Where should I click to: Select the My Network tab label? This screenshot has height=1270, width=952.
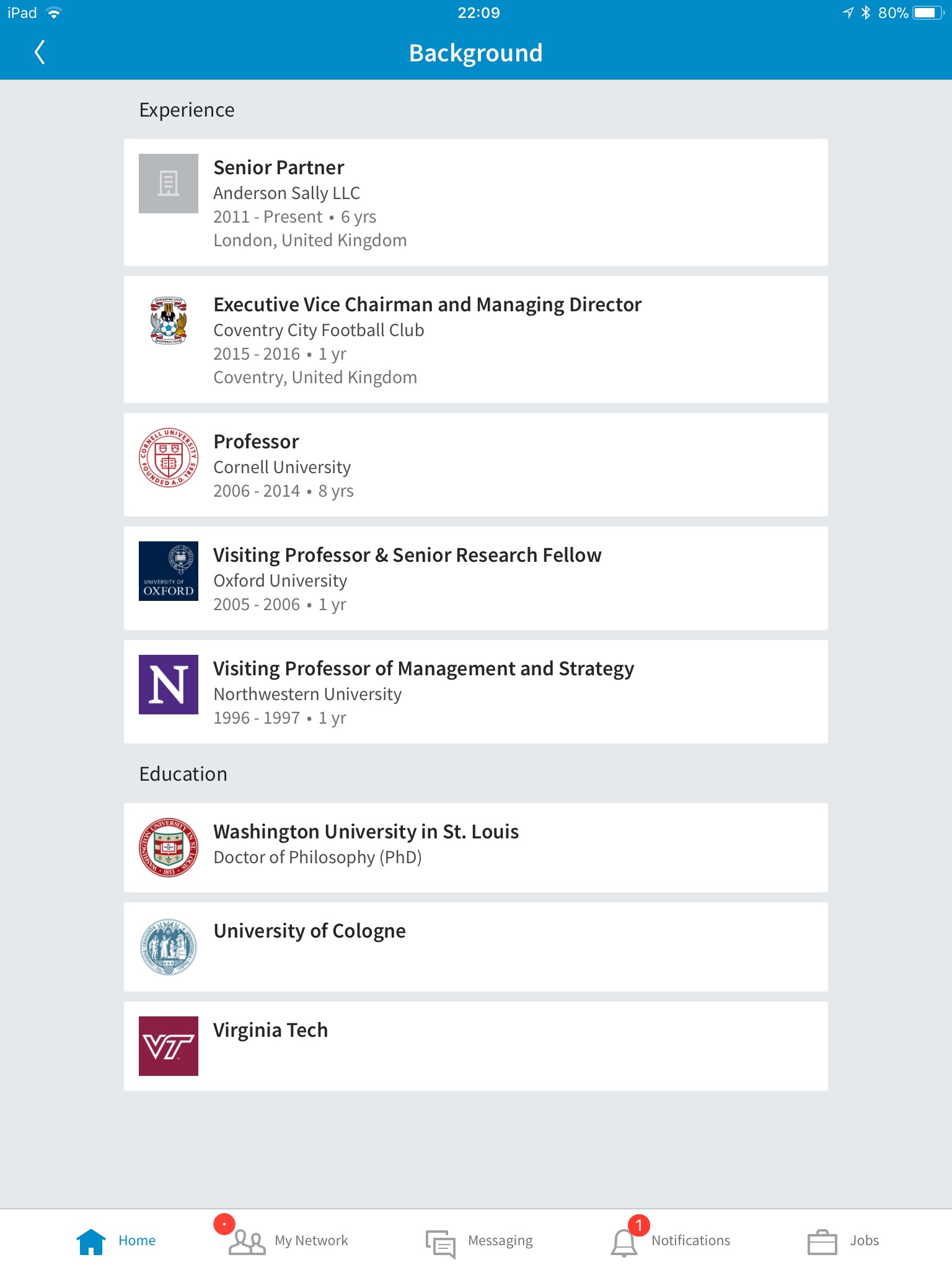coord(311,1240)
